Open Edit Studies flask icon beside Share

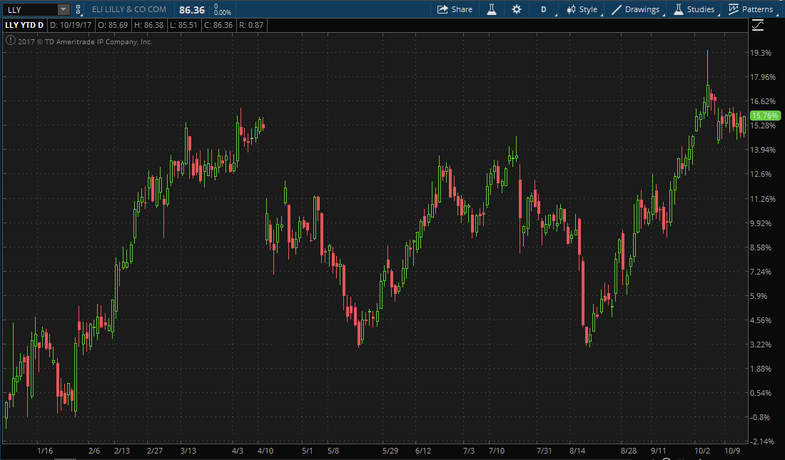(x=492, y=10)
